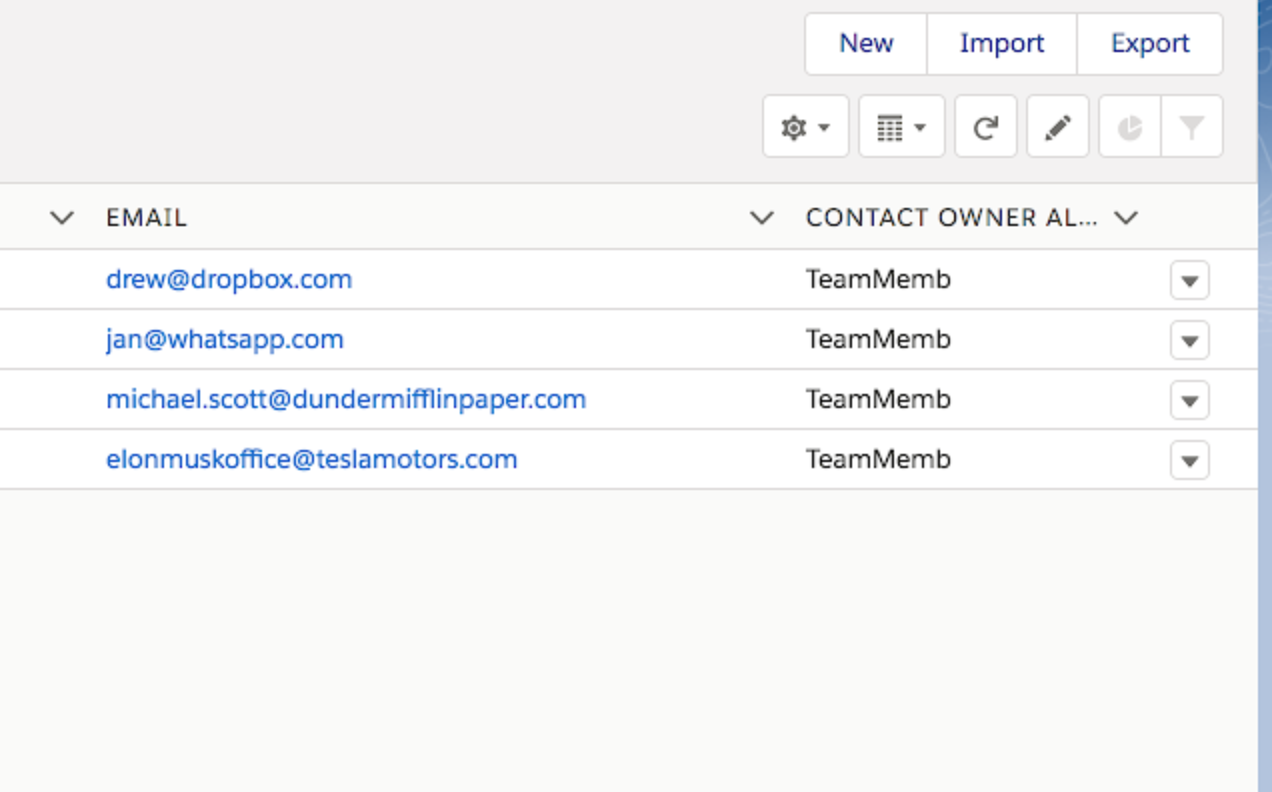The width and height of the screenshot is (1272, 792).
Task: Open row actions menu for drew@dropbox.com
Action: (x=1190, y=280)
